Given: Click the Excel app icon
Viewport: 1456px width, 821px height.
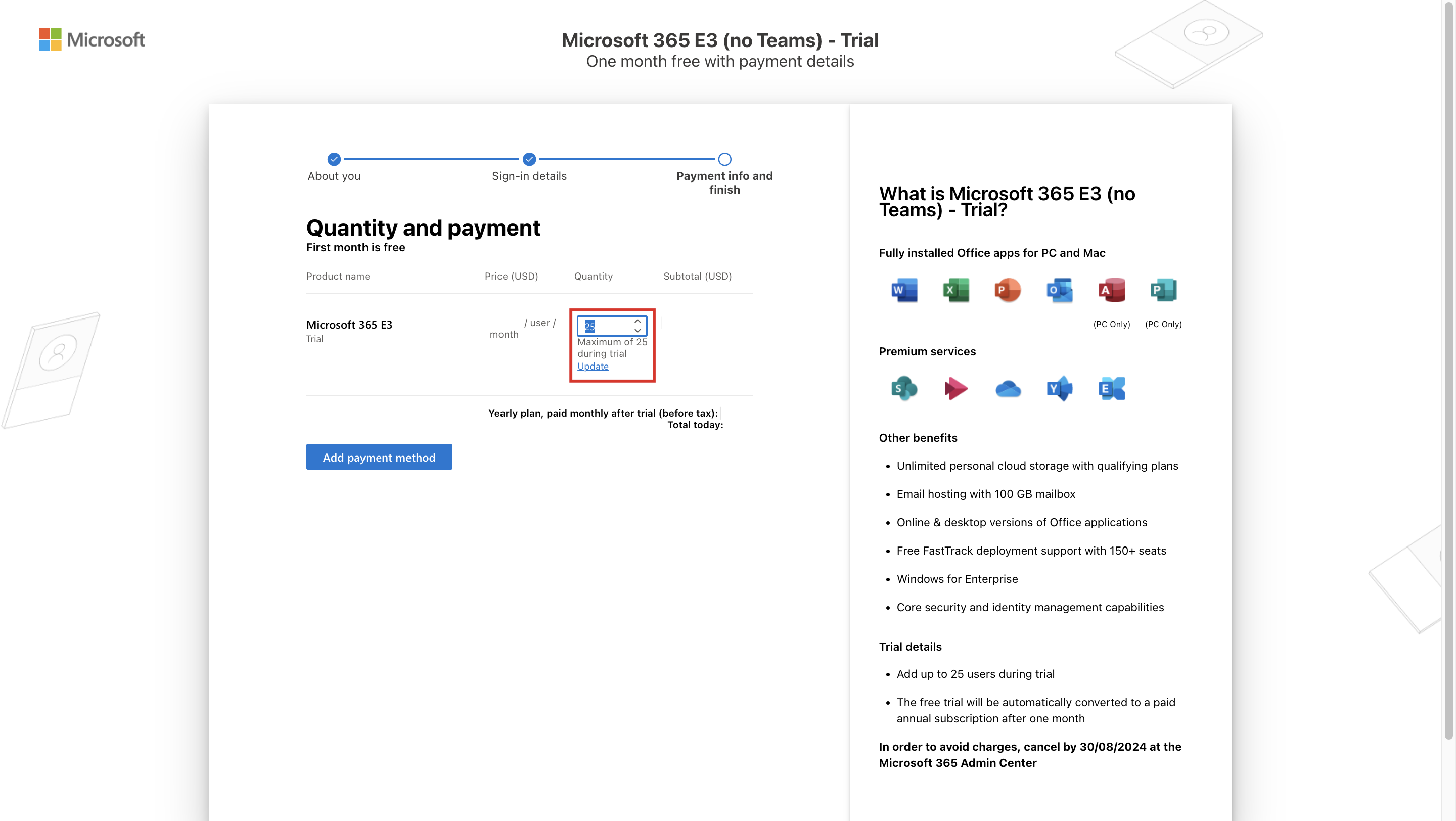Looking at the screenshot, I should pyautogui.click(x=956, y=290).
